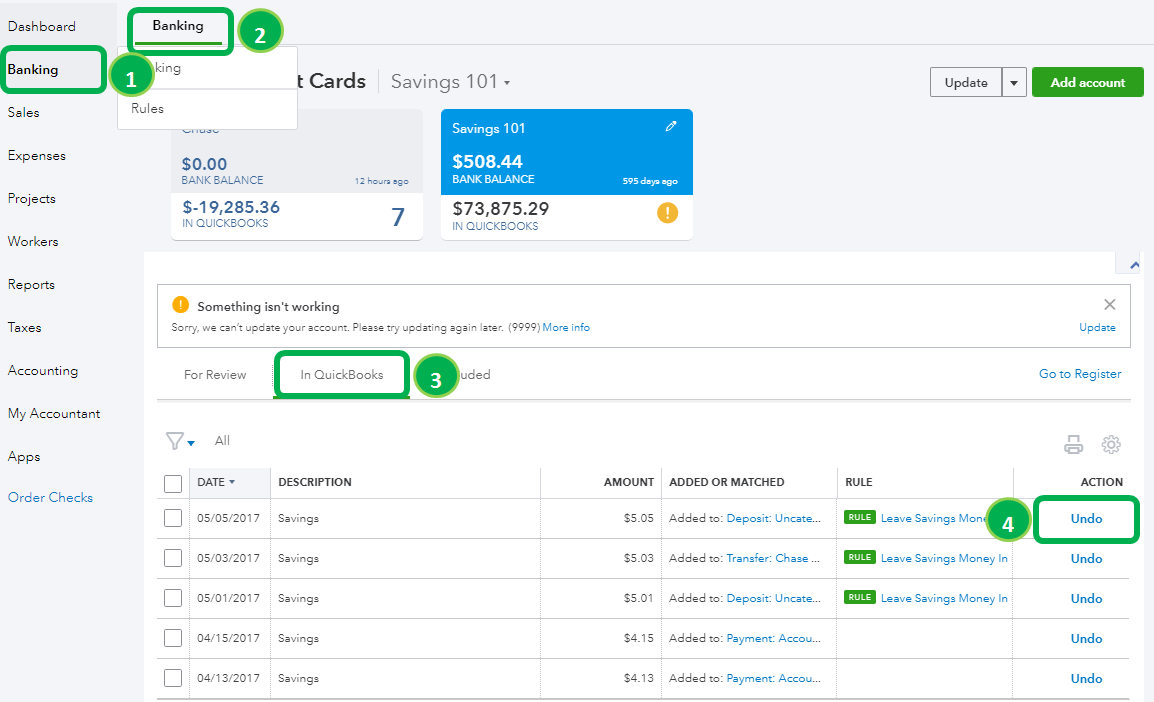1154x702 pixels.
Task: Undo the 05/01/2017 transaction
Action: coord(1086,598)
